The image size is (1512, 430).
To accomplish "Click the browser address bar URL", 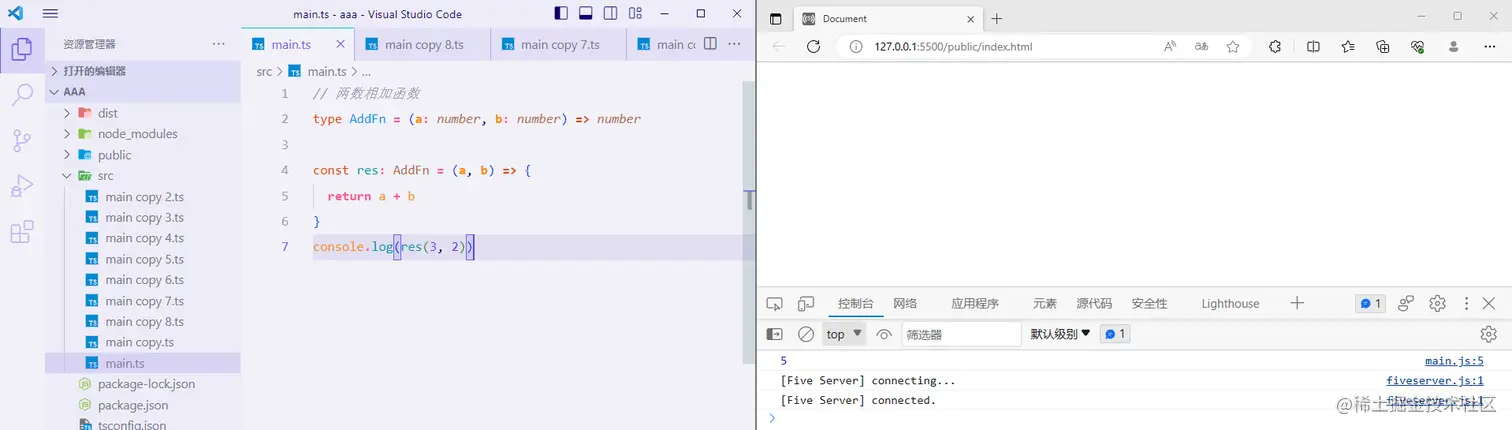I will [x=953, y=47].
